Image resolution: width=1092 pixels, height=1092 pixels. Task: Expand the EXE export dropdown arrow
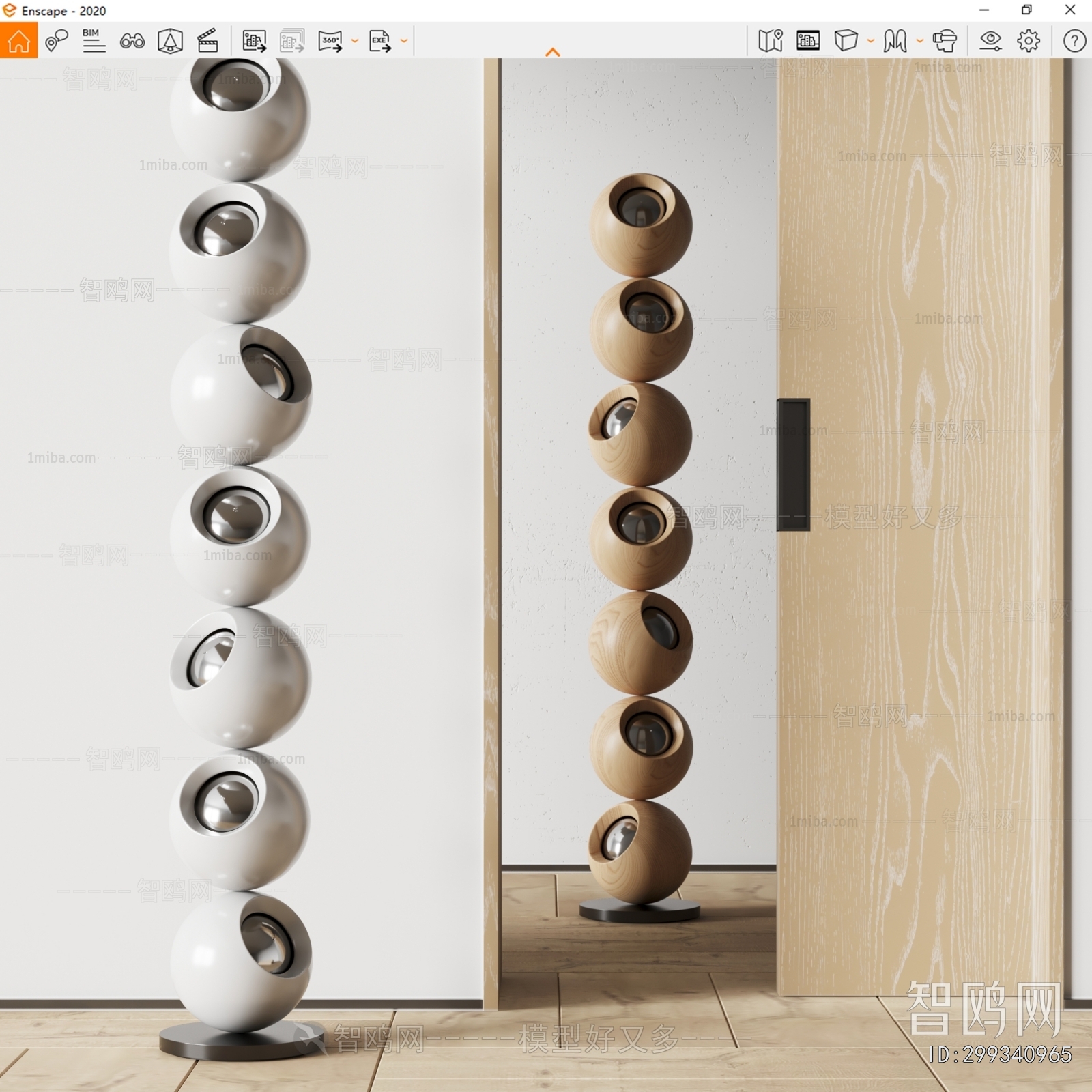(404, 41)
